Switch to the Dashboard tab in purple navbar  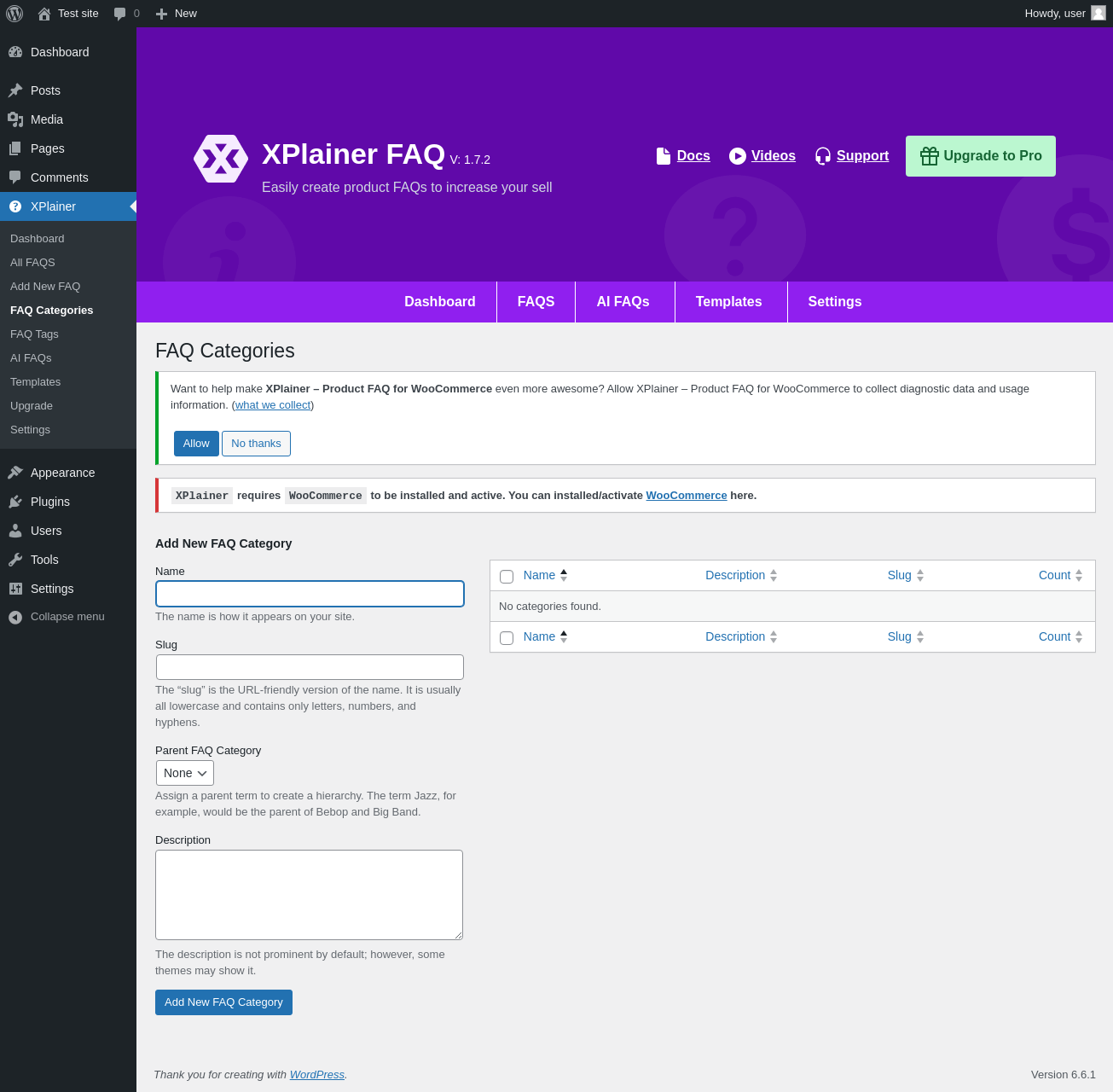point(440,302)
